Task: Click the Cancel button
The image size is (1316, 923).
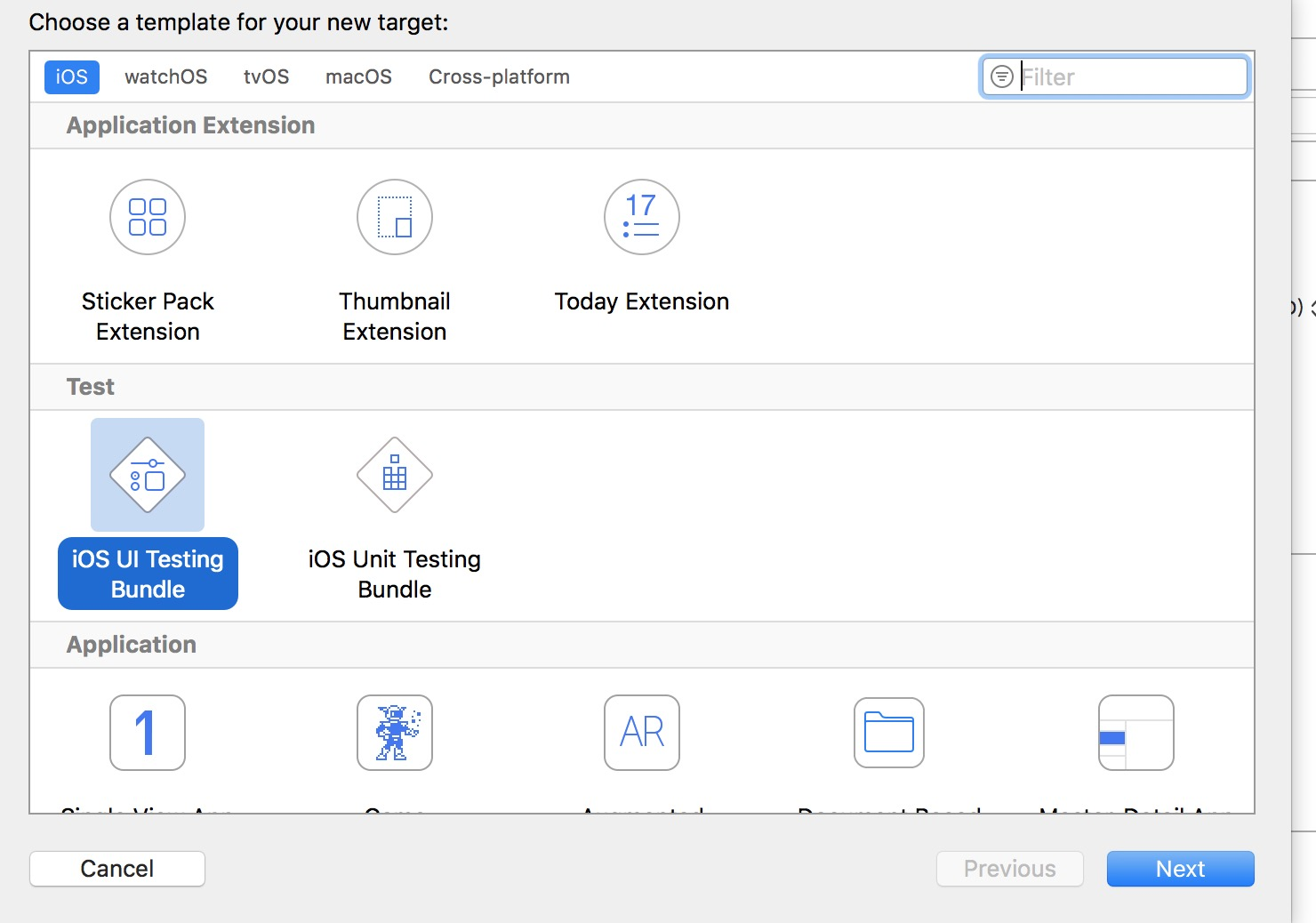Action: coord(117,869)
